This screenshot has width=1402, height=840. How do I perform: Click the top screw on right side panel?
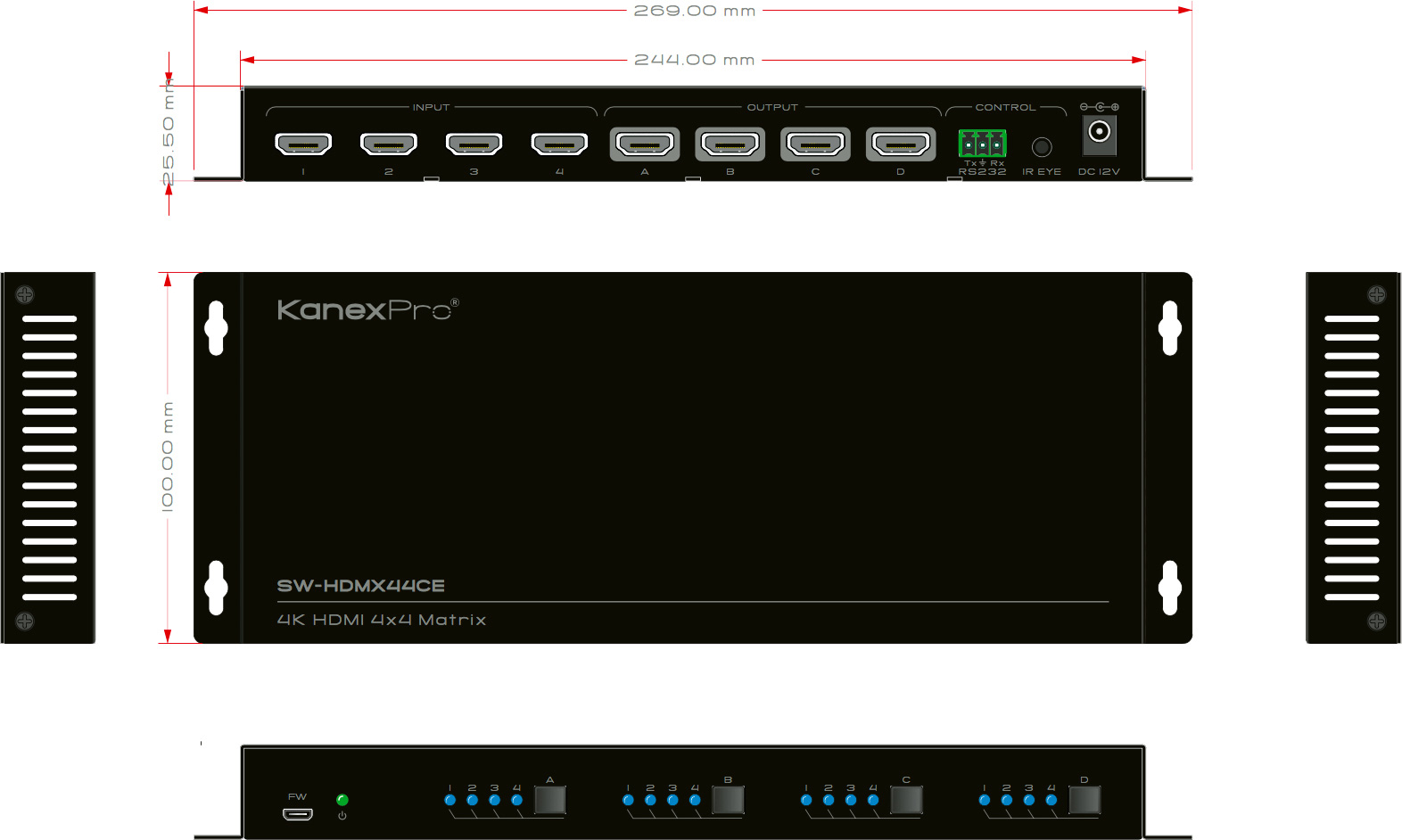click(1377, 294)
